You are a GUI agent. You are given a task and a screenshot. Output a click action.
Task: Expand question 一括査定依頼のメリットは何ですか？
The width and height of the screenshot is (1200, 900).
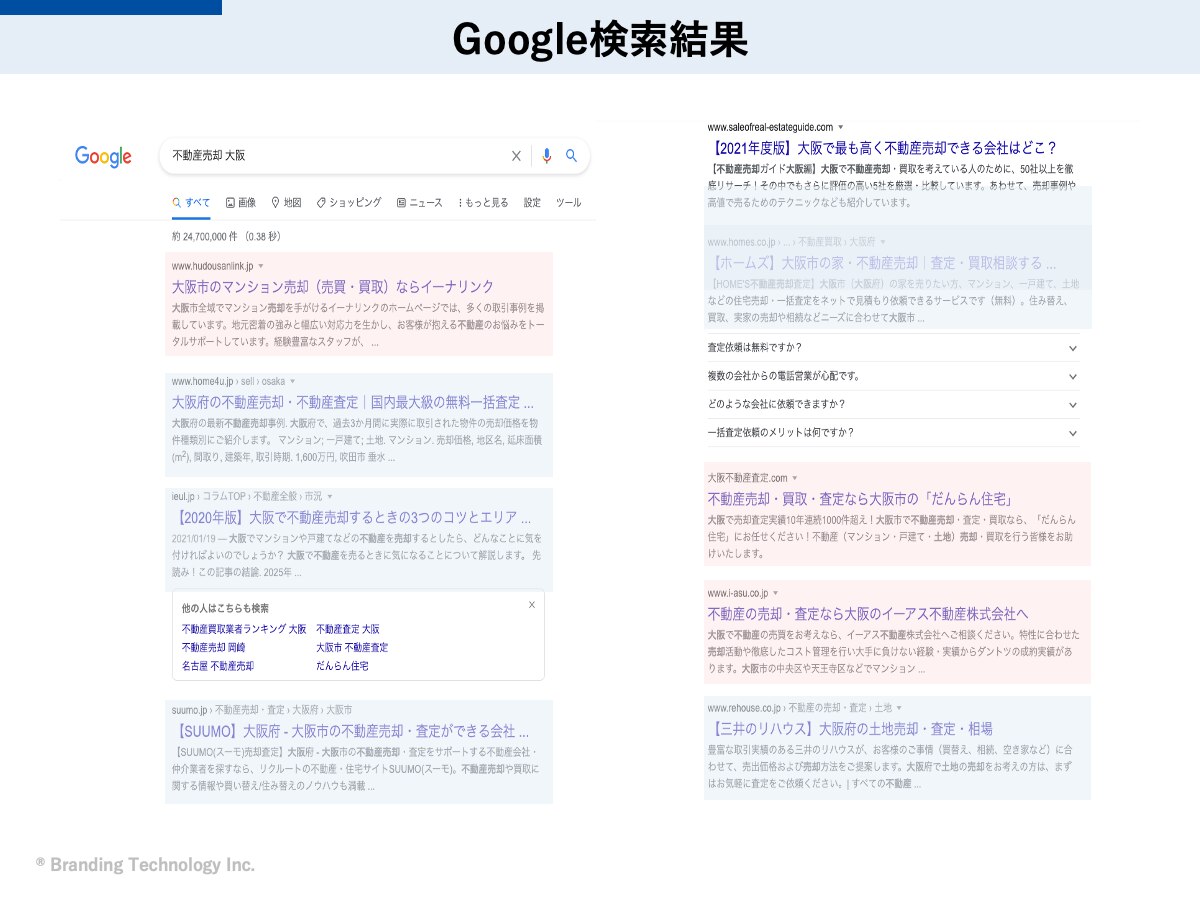pyautogui.click(x=893, y=432)
